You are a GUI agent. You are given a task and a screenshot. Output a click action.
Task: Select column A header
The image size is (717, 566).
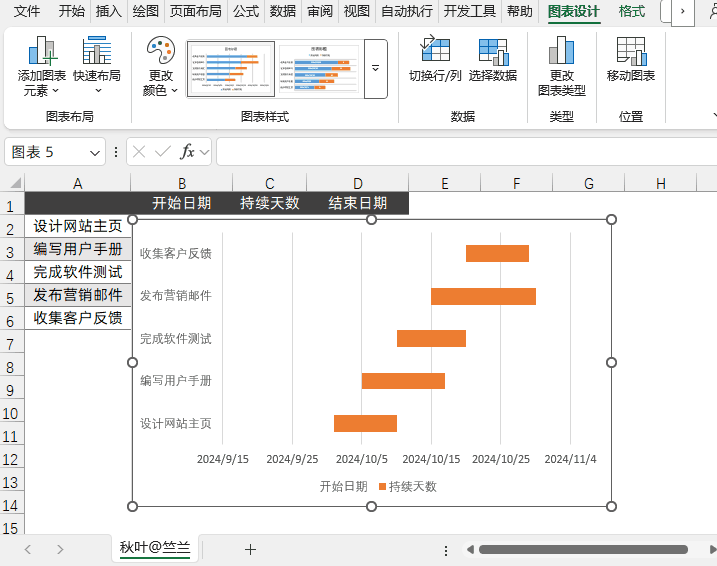[77, 183]
